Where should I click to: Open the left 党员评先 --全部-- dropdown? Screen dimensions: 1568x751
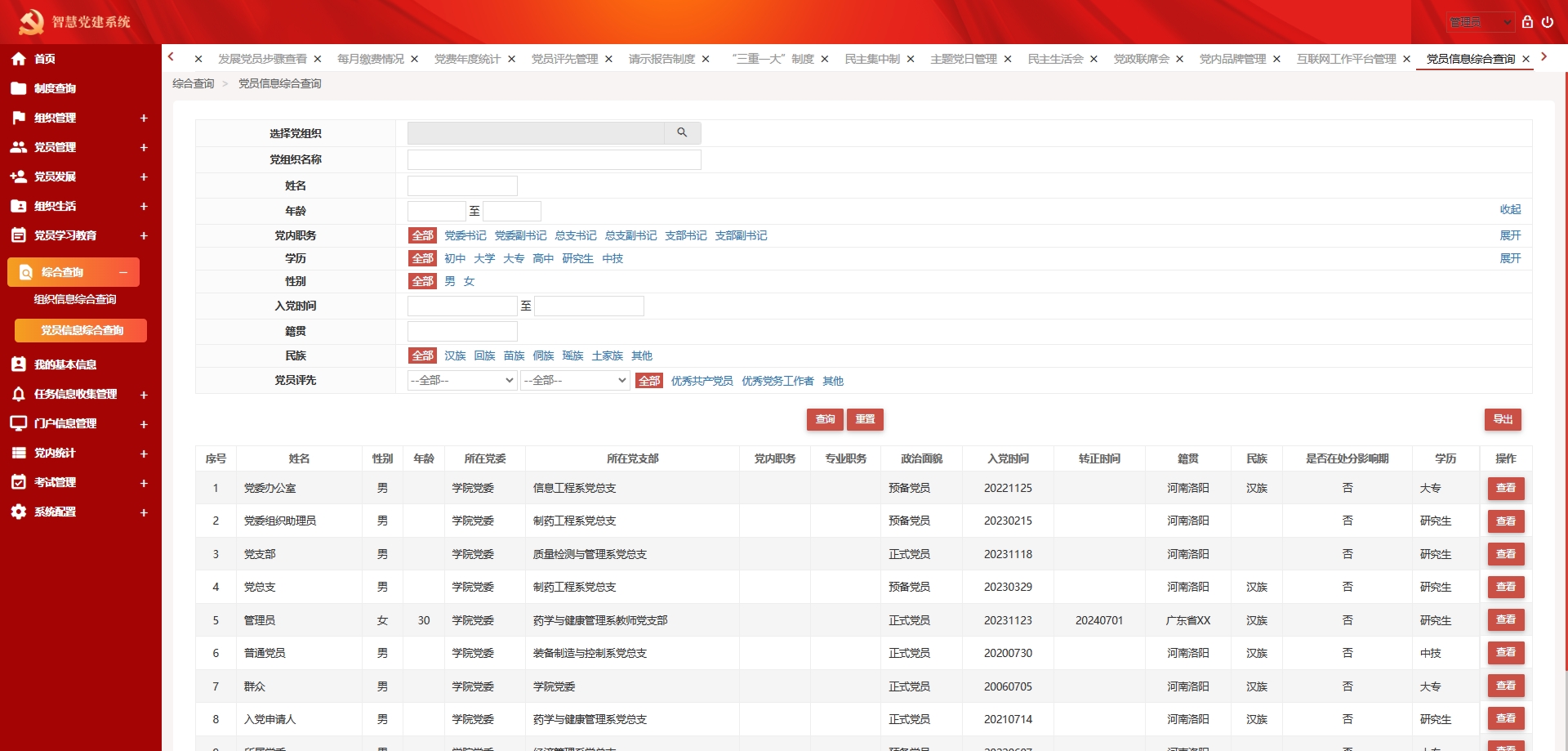pos(462,380)
